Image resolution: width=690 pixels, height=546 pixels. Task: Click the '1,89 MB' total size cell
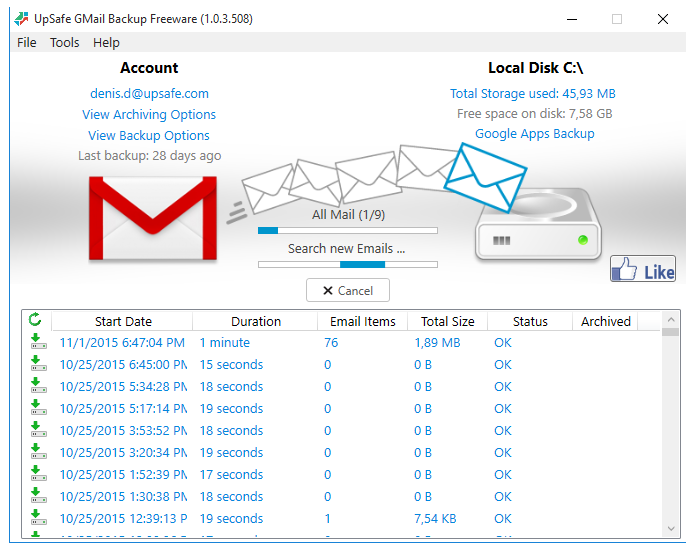pyautogui.click(x=437, y=342)
